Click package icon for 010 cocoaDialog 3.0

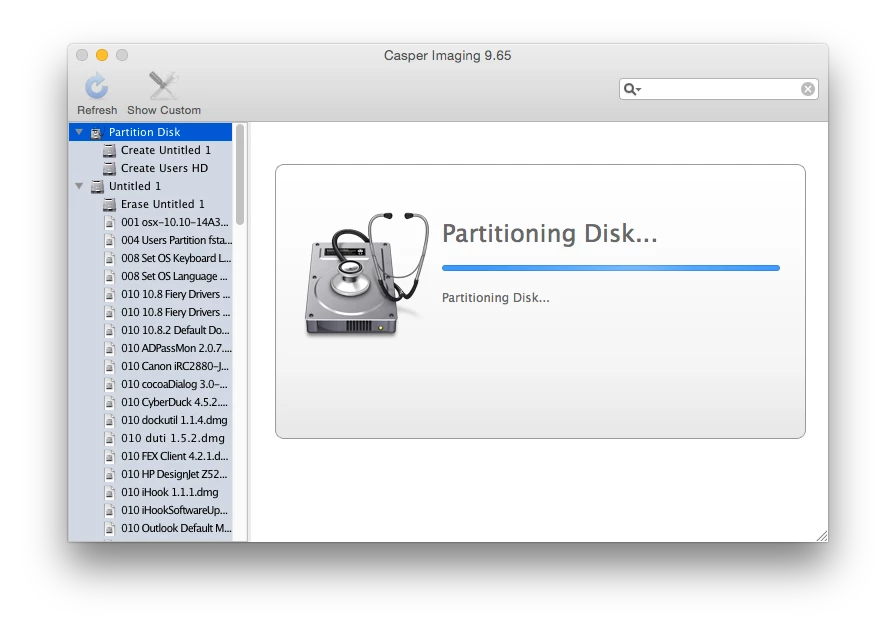(110, 384)
